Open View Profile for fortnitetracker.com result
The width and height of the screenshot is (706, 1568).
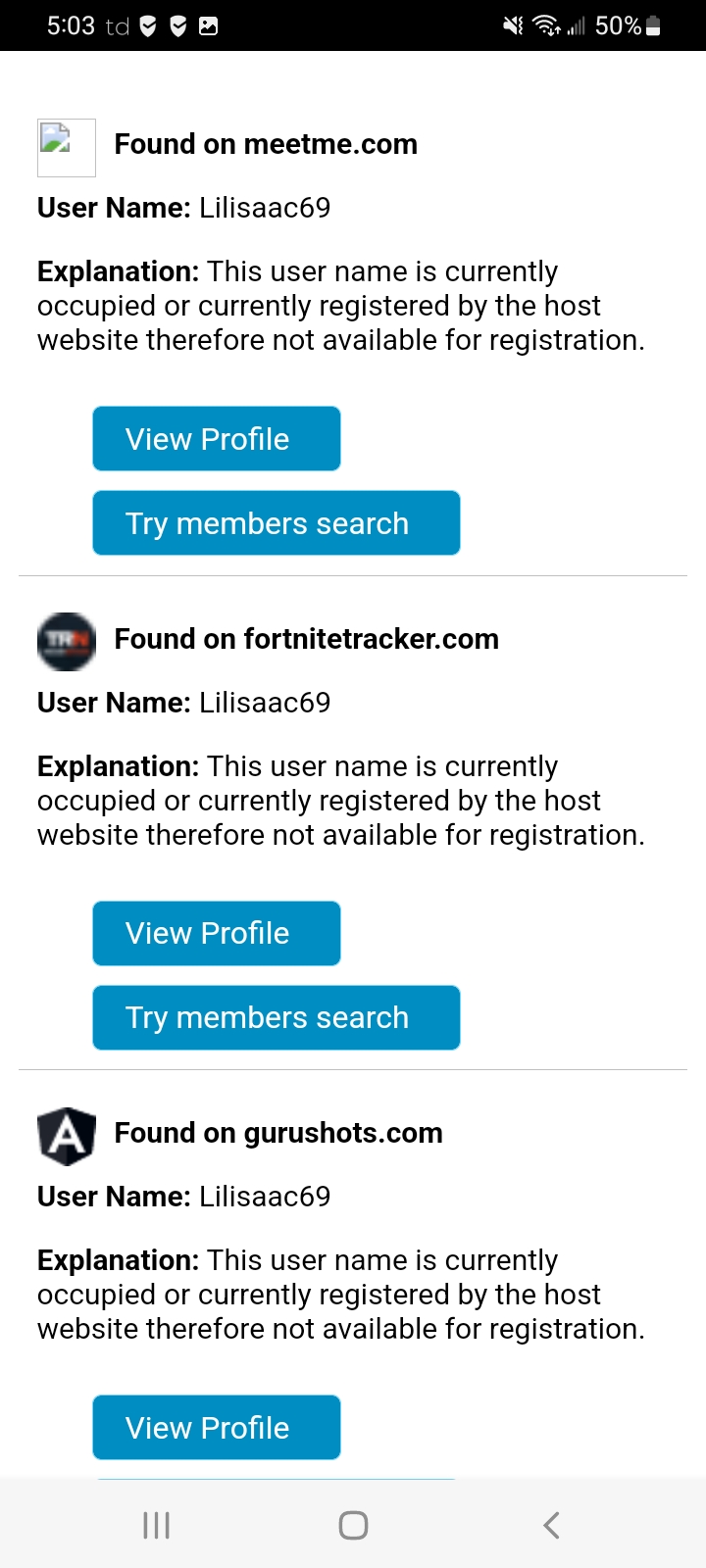coord(216,933)
